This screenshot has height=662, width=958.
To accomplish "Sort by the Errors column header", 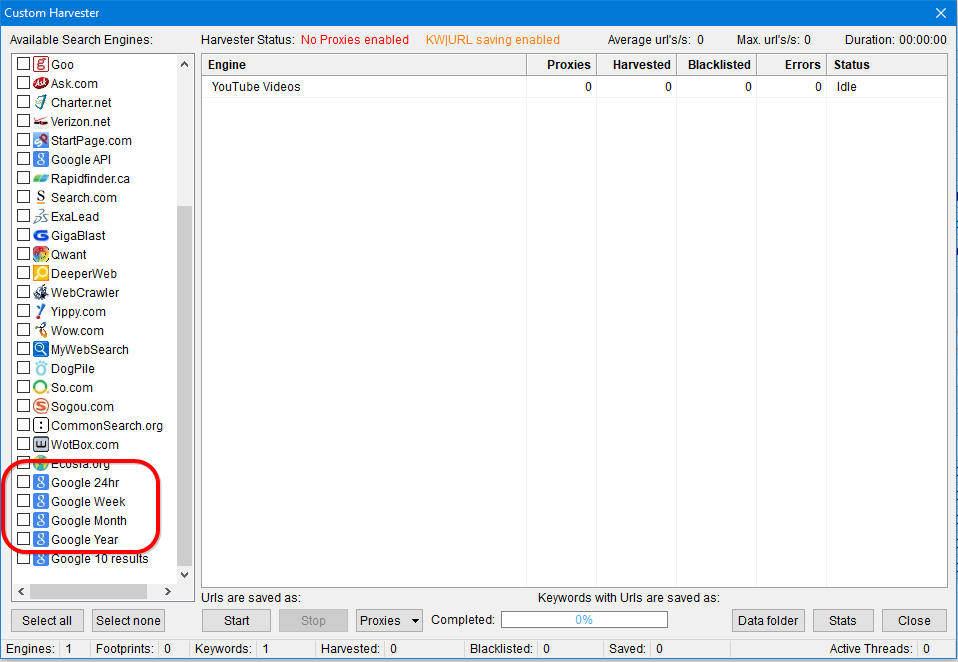I will coord(792,65).
